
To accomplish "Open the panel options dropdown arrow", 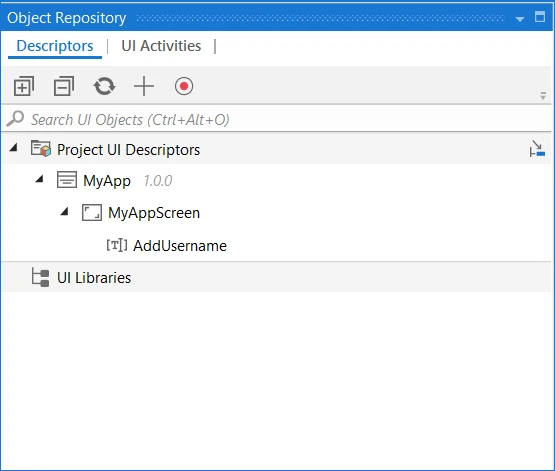I will pos(520,19).
